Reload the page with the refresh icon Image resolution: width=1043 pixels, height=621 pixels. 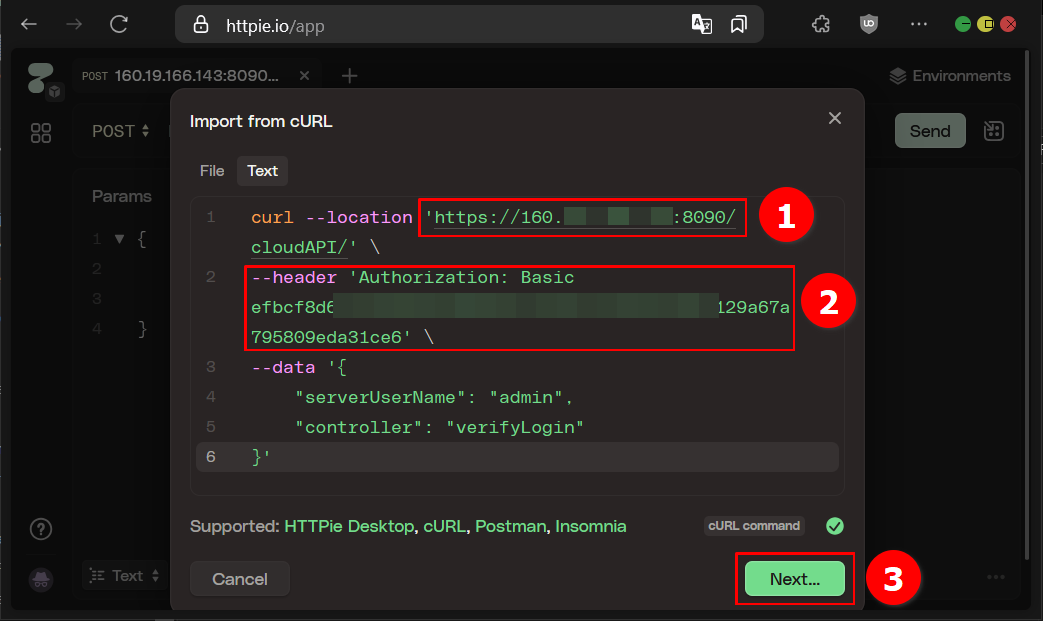pos(119,25)
